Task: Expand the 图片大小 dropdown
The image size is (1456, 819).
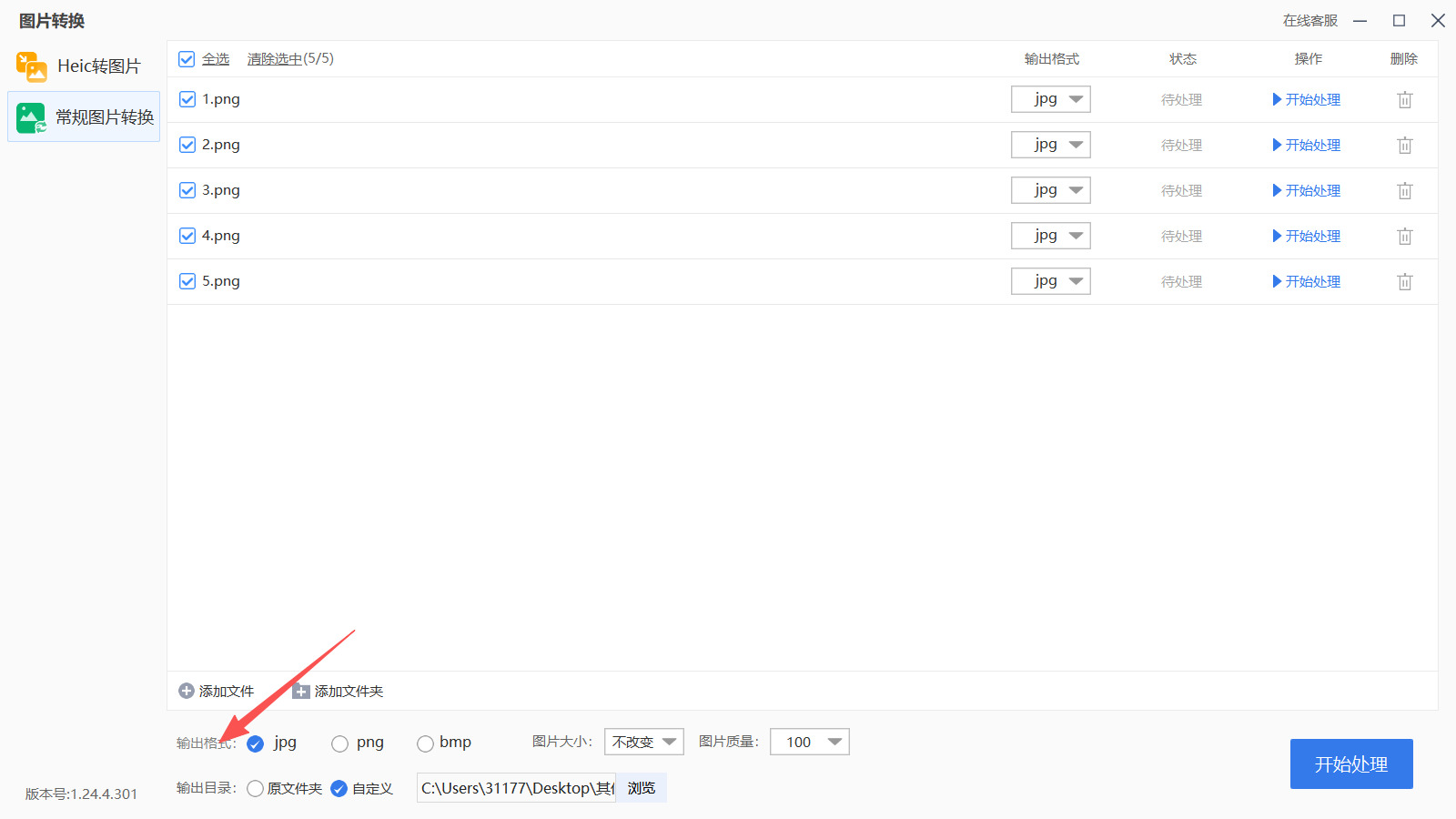Action: [644, 742]
